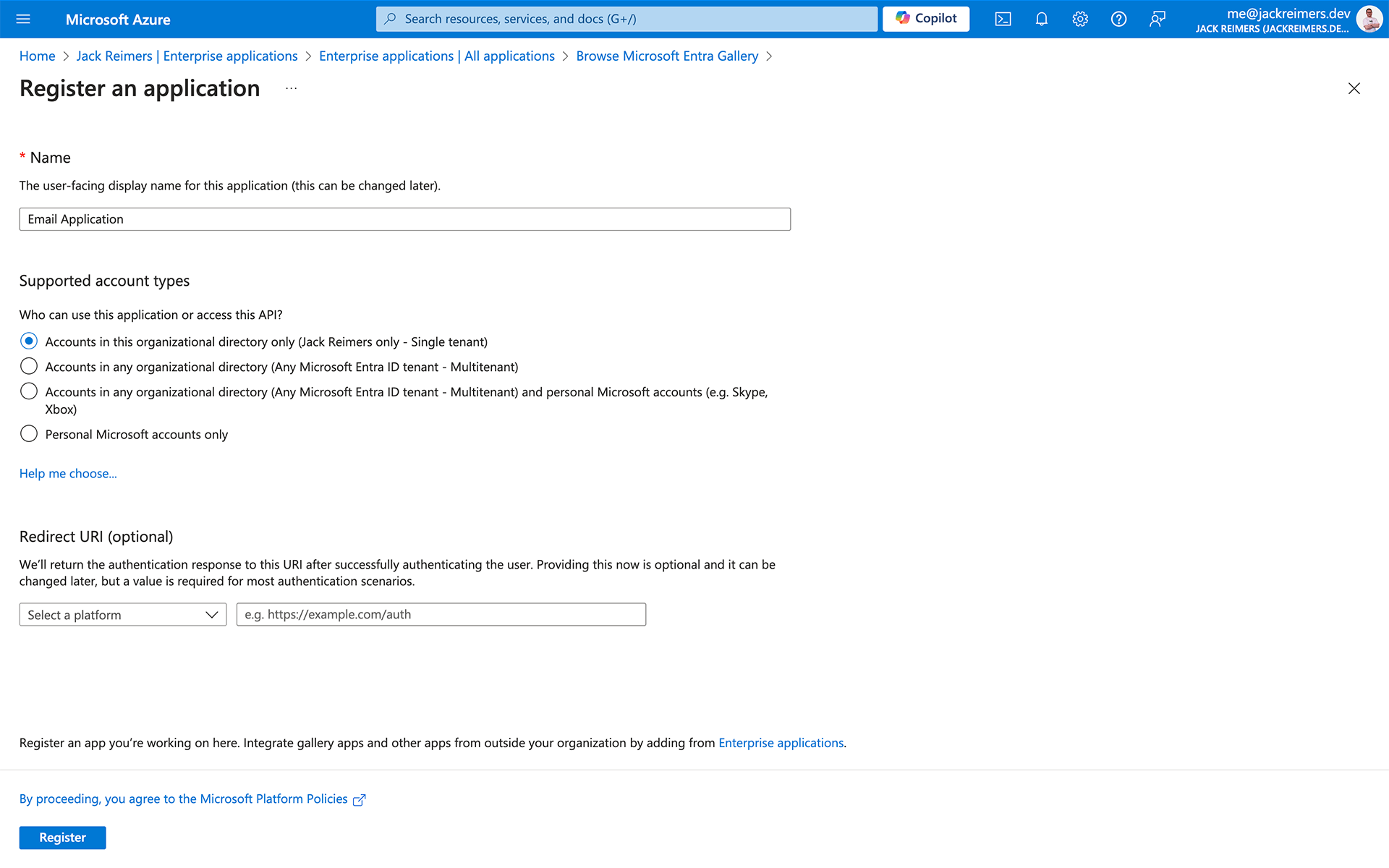Click the Redirect URI input field

tap(441, 614)
